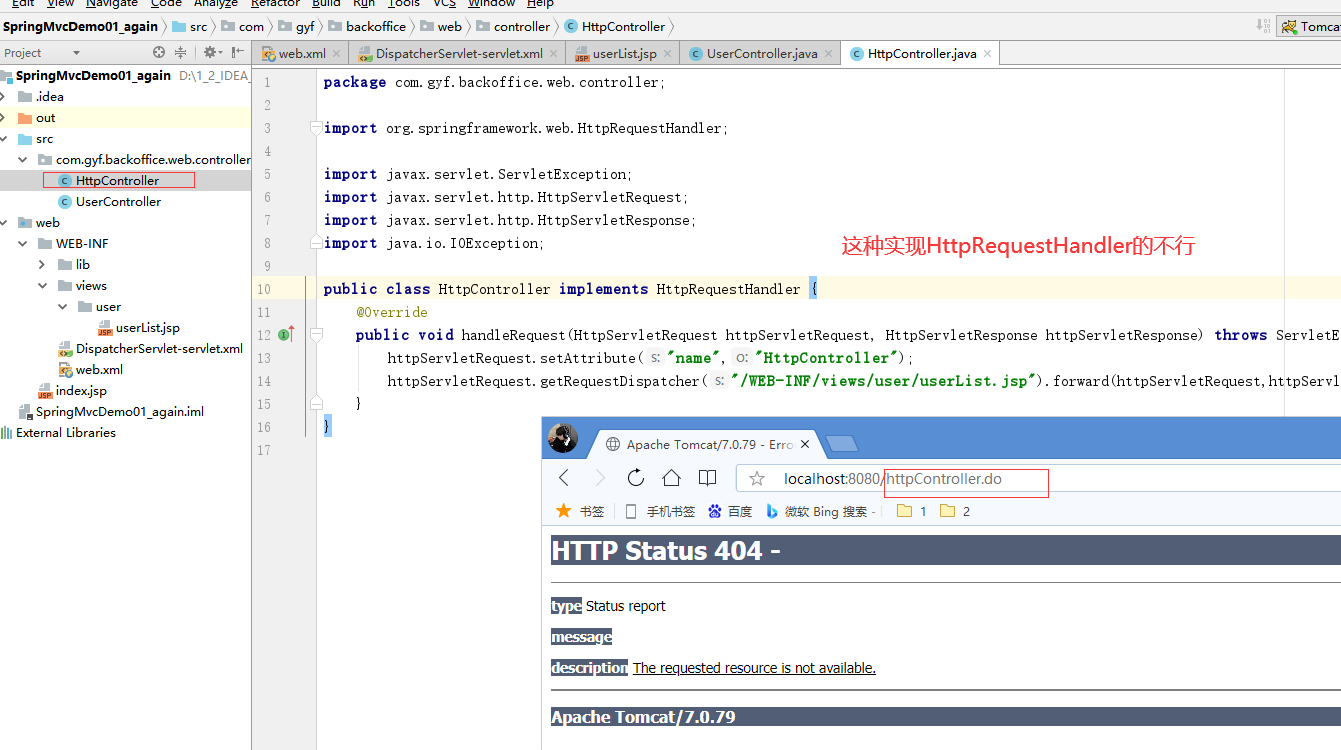This screenshot has width=1341, height=750.
Task: Open the Project panel settings gear
Action: pyautogui.click(x=211, y=52)
